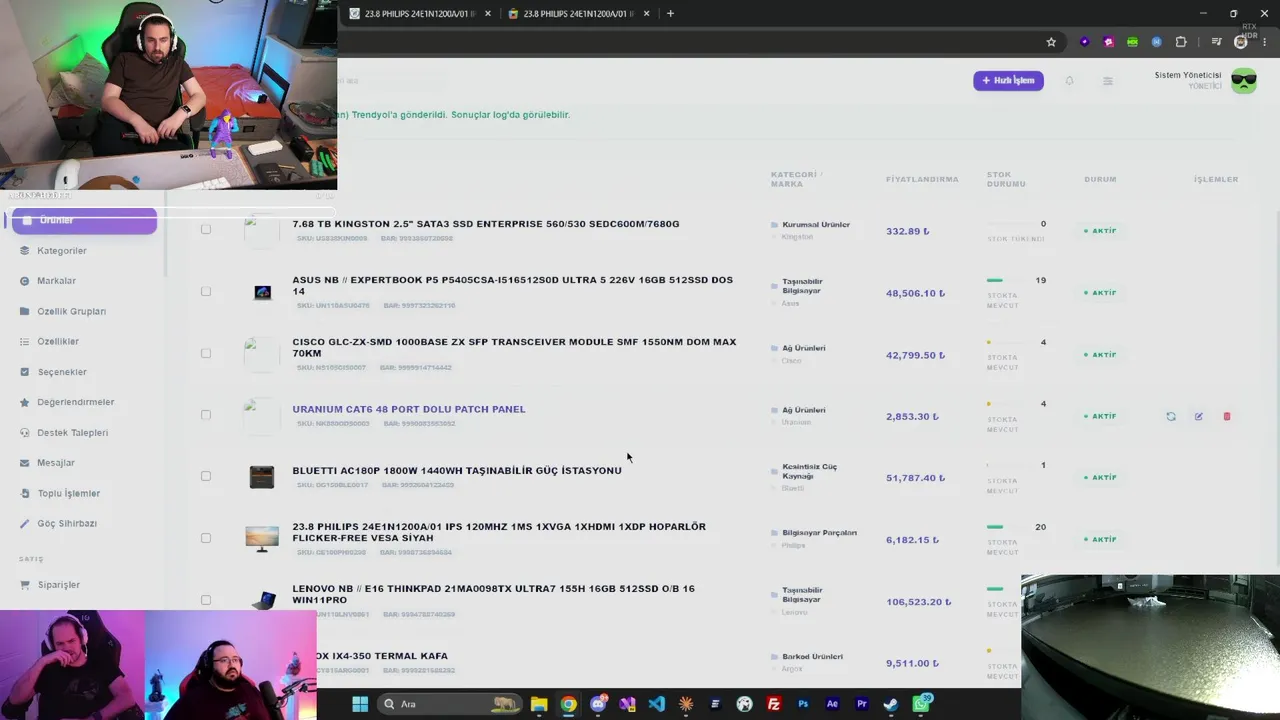Open Değerlendirmeler in the sidebar
The height and width of the screenshot is (720, 1280).
click(x=76, y=402)
